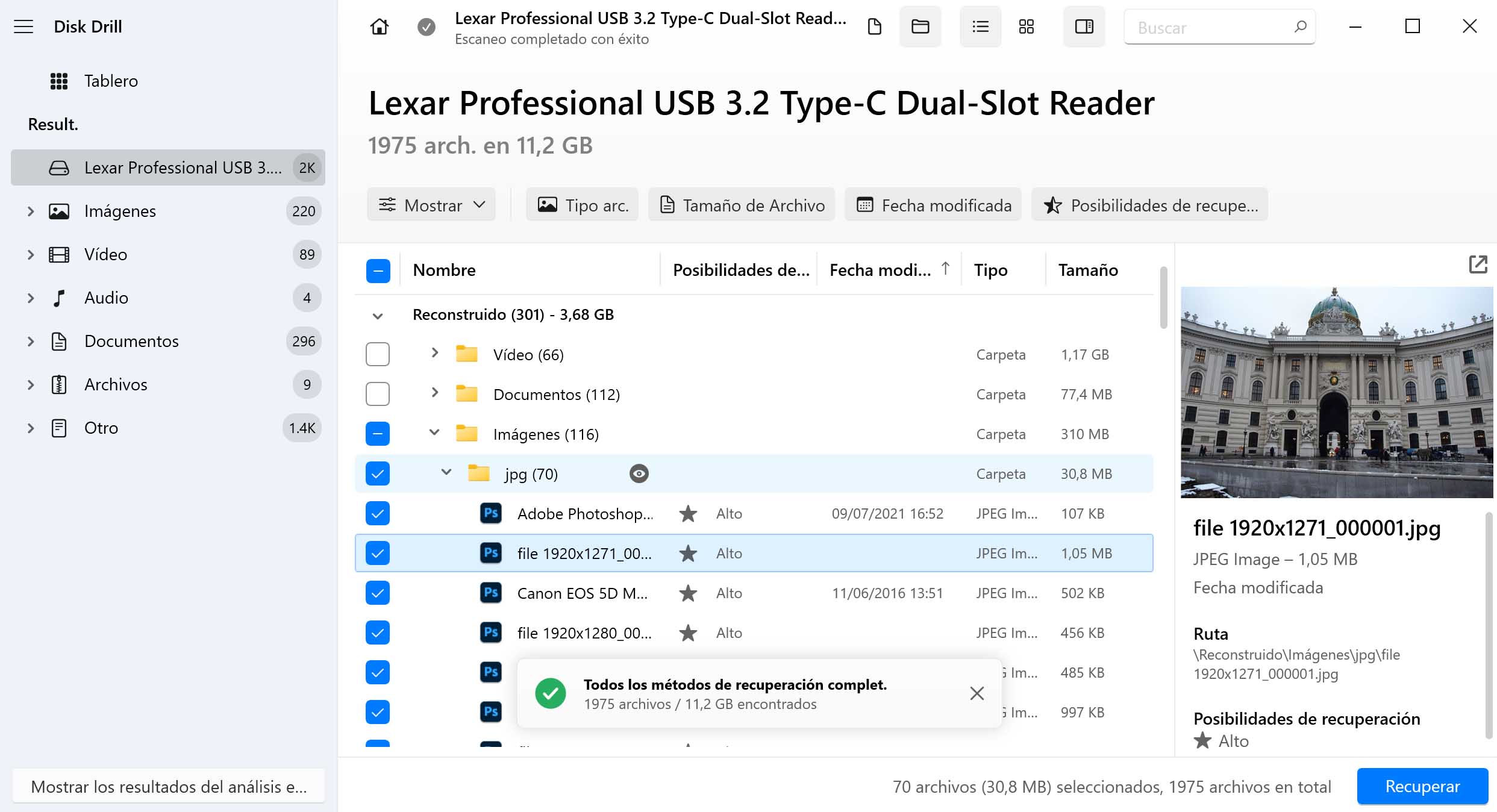Expand the Vídeo (66) folder
1497x812 pixels.
point(434,353)
